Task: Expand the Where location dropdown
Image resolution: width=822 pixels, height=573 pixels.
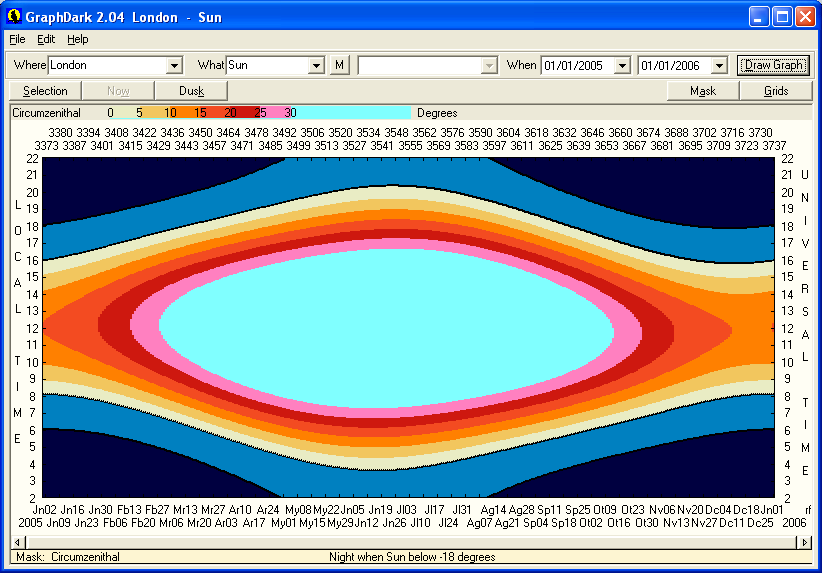Action: pos(174,65)
